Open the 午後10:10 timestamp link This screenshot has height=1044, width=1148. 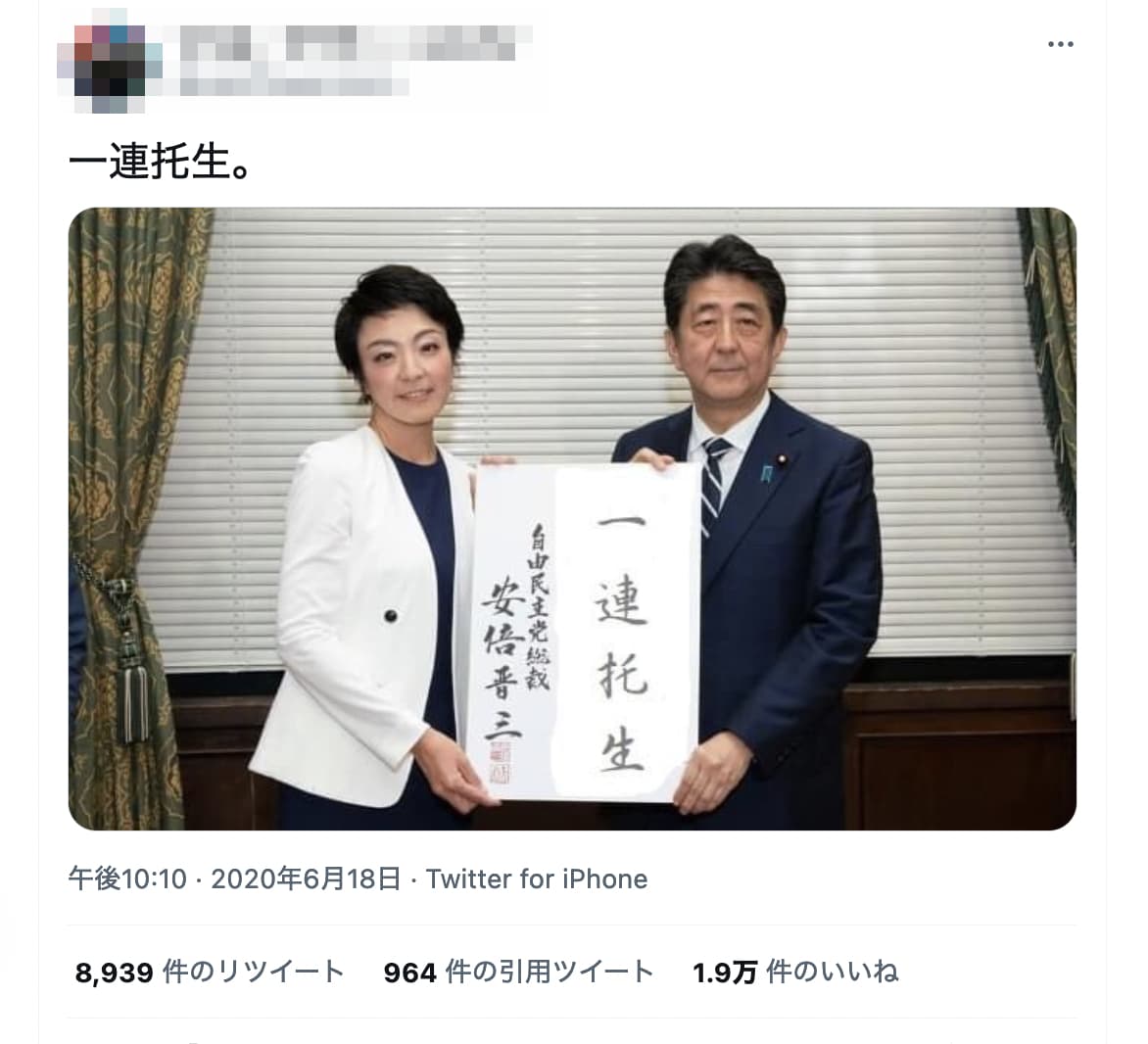coord(128,878)
